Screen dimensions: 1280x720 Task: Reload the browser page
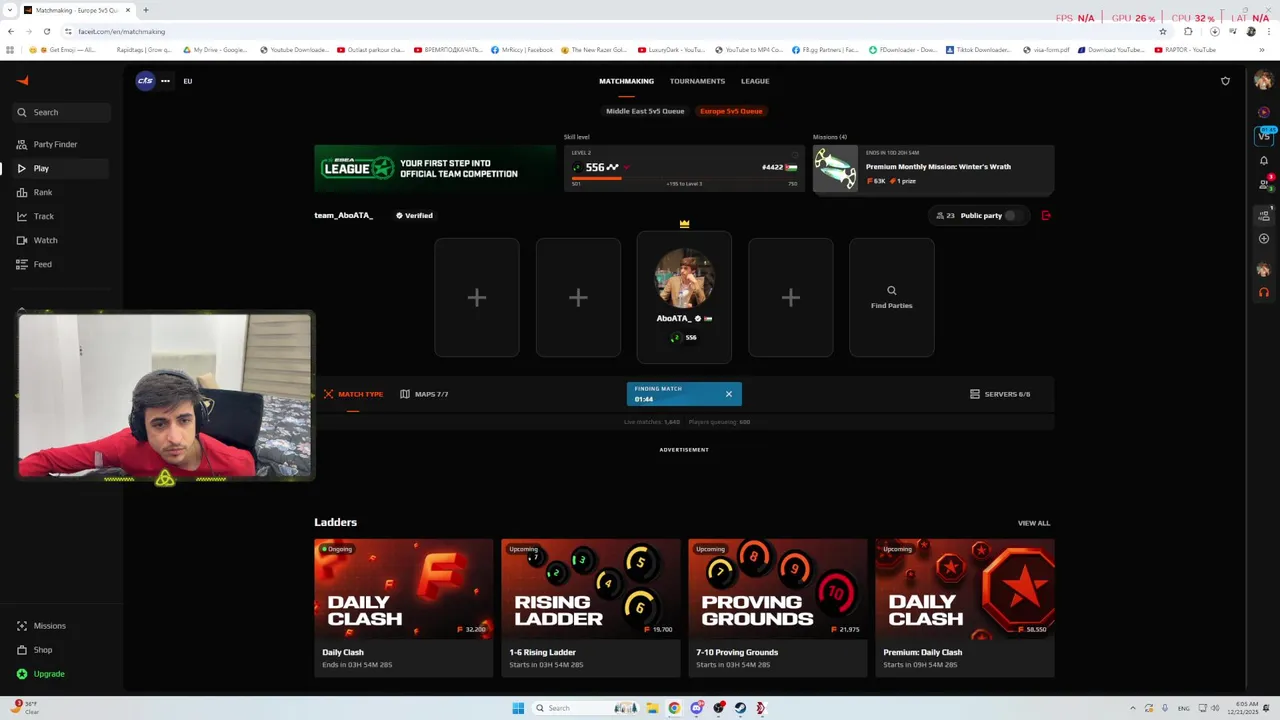click(x=46, y=31)
